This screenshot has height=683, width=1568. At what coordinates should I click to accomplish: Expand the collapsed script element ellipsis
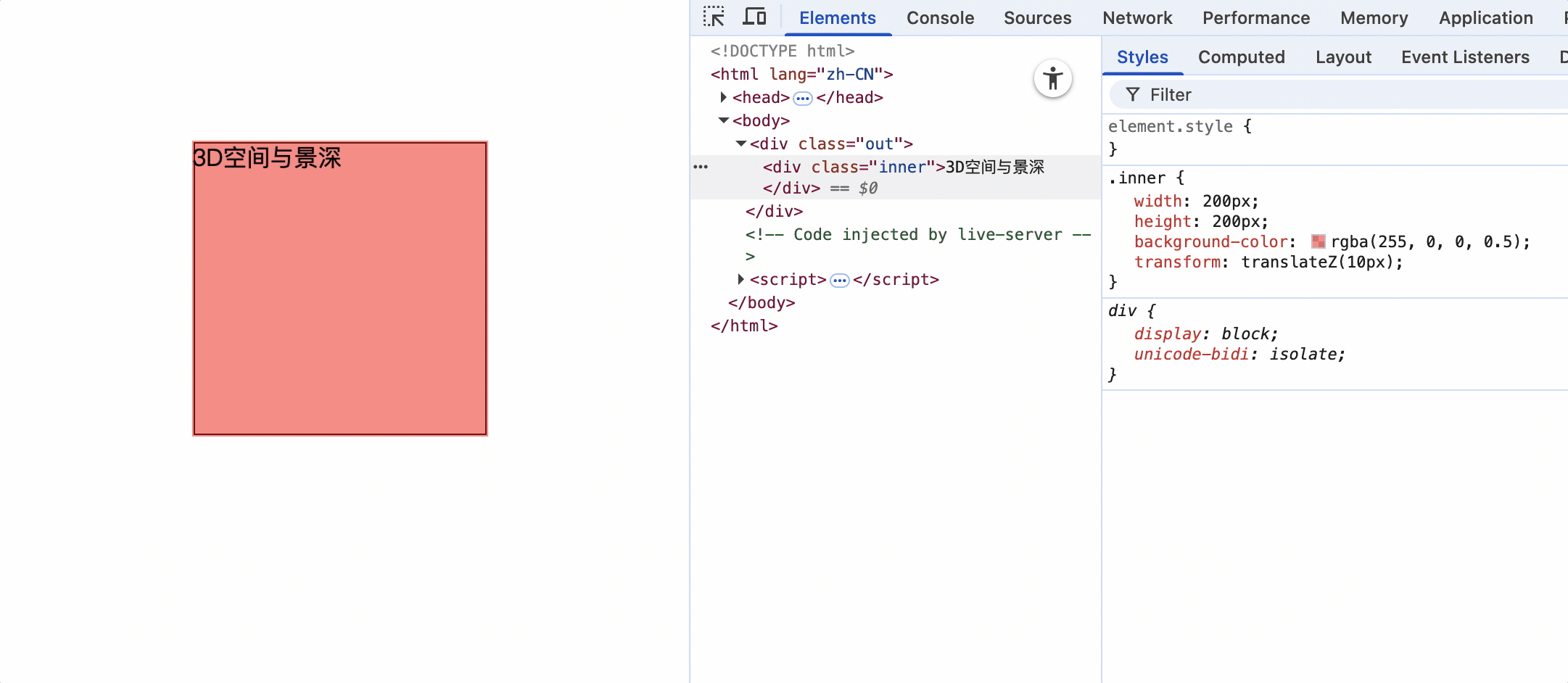[x=839, y=280]
